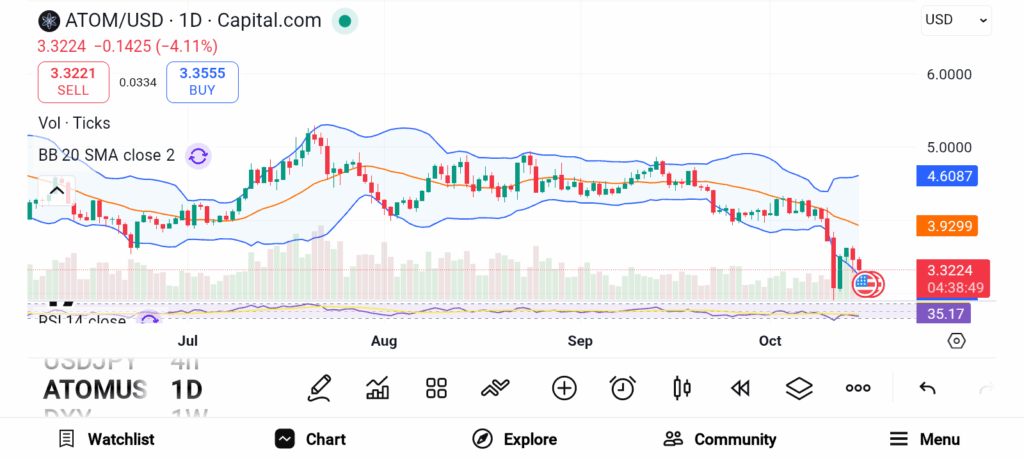The height and width of the screenshot is (461, 1024).
Task: Open the USD currency dropdown
Action: [x=956, y=19]
